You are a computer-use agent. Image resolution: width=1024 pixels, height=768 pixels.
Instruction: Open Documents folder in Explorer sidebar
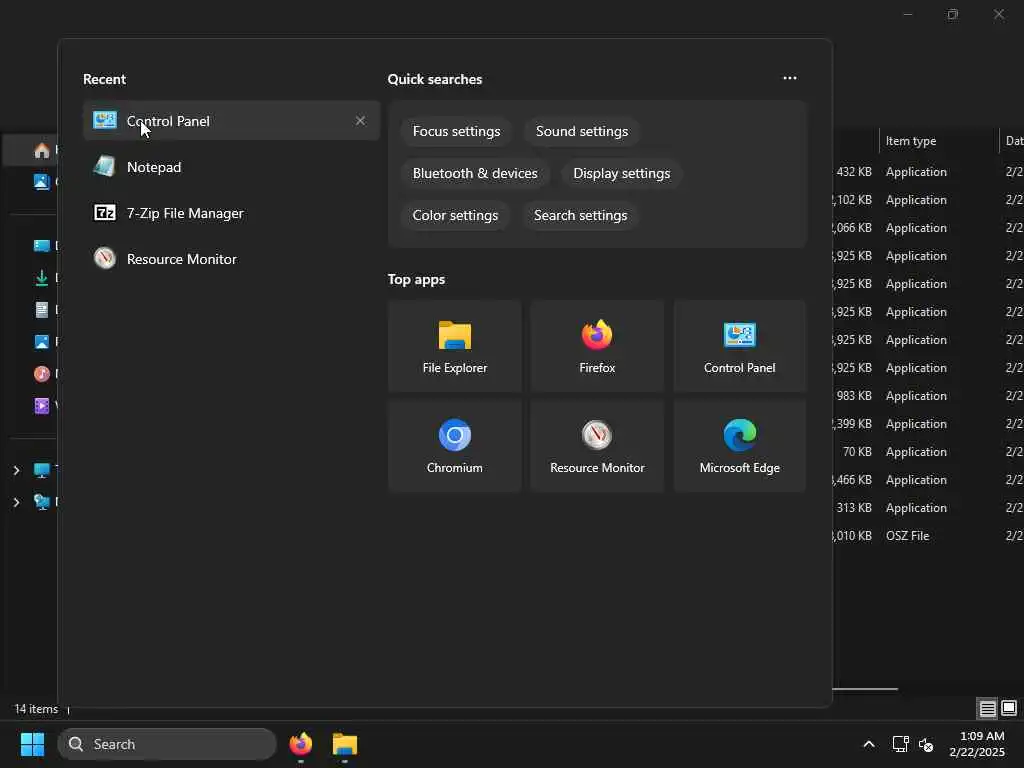click(x=42, y=310)
